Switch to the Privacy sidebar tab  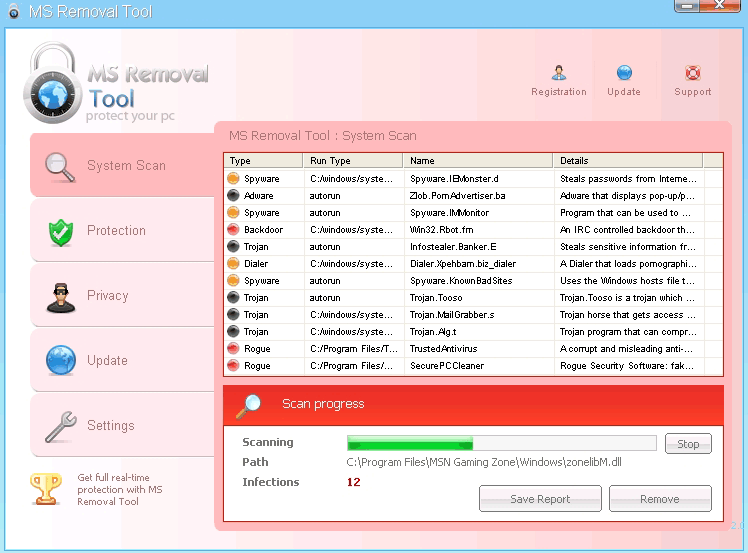[x=108, y=296]
